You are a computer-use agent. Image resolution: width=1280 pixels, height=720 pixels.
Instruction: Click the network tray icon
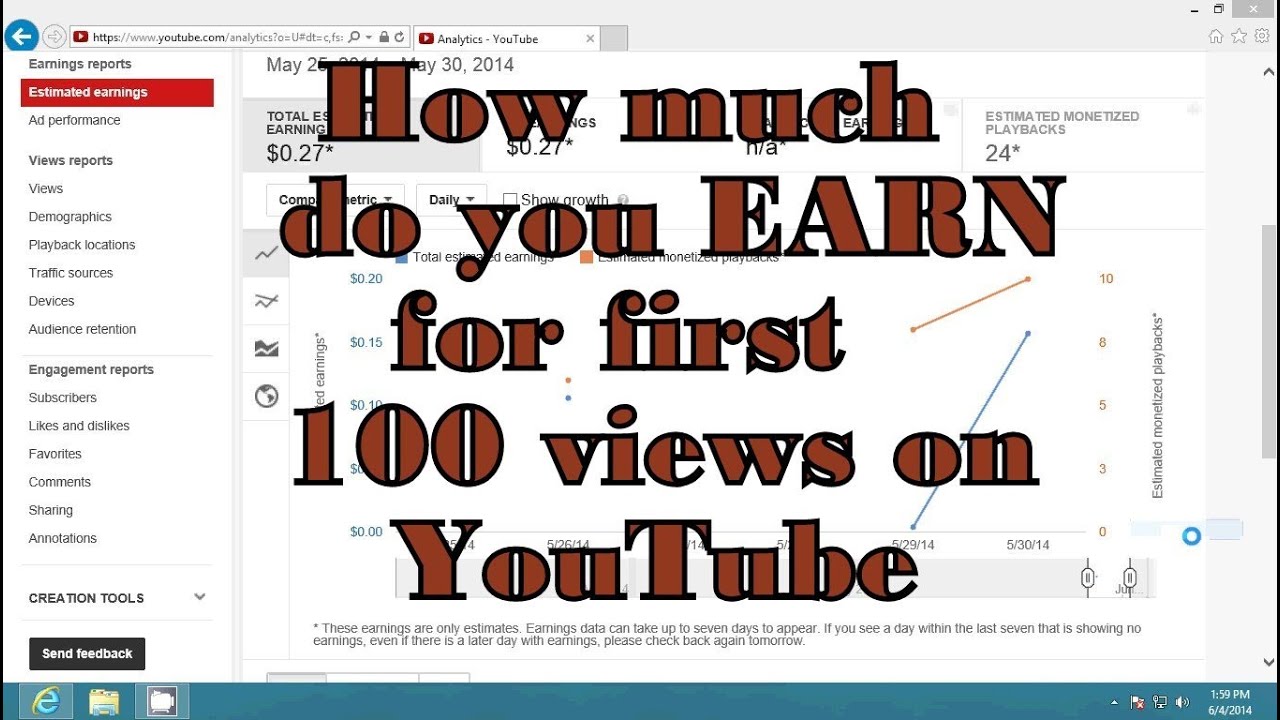[1160, 702]
